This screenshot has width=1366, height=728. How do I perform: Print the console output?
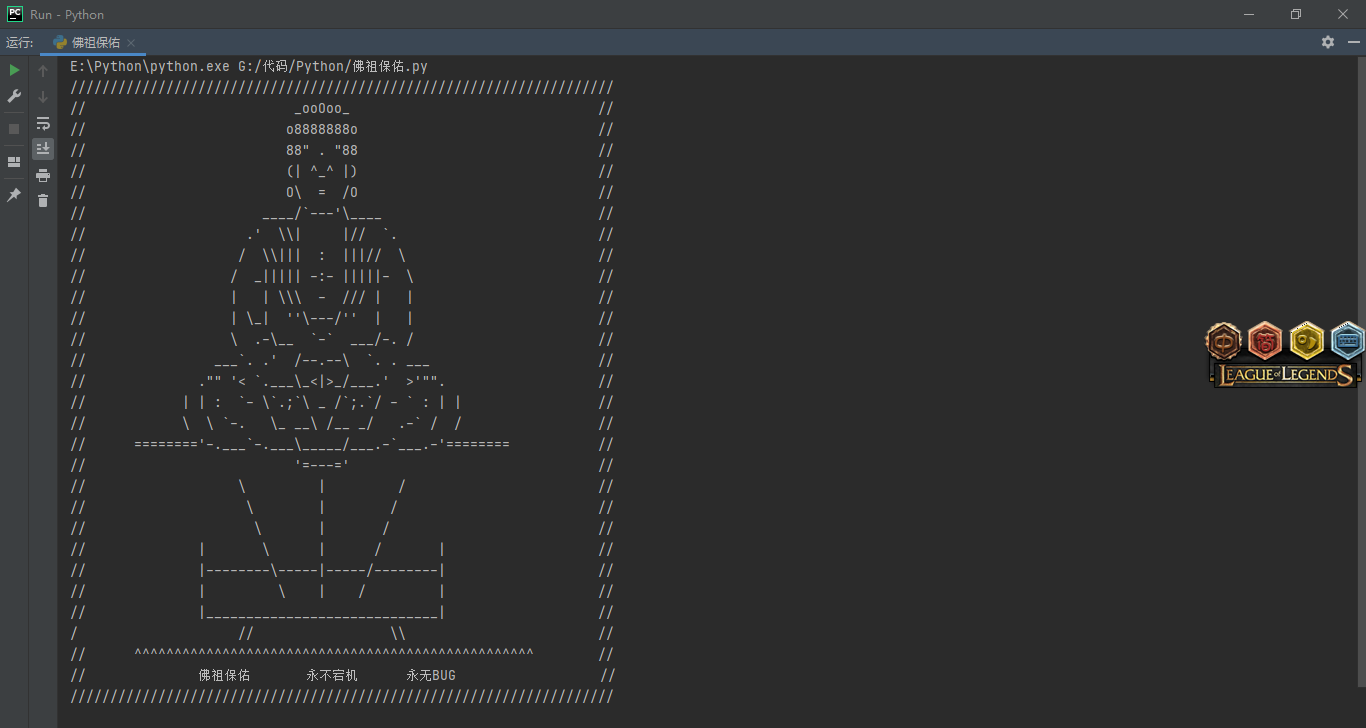click(x=43, y=175)
